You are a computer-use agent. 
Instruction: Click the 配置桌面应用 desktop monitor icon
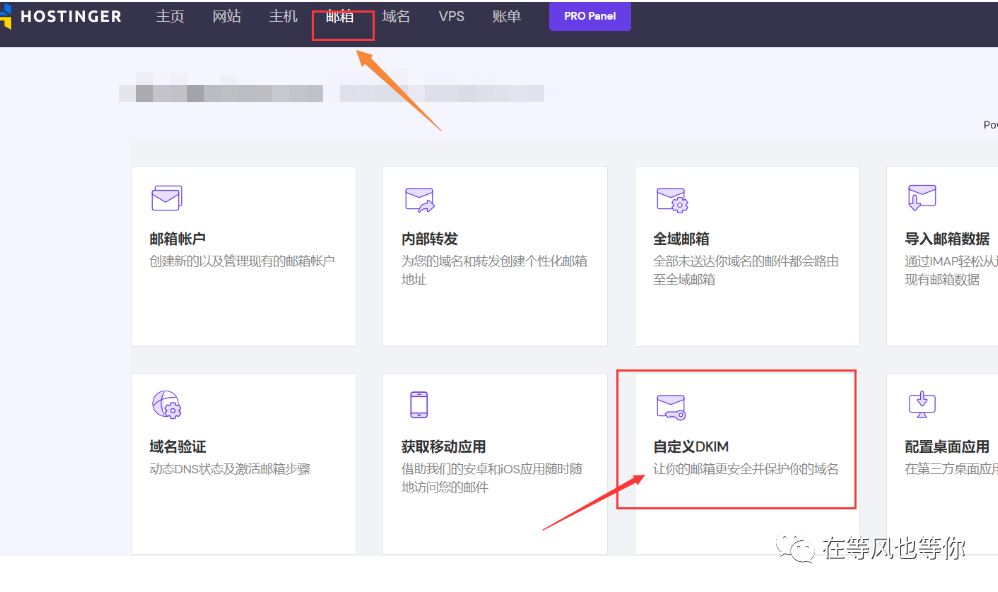pos(921,405)
